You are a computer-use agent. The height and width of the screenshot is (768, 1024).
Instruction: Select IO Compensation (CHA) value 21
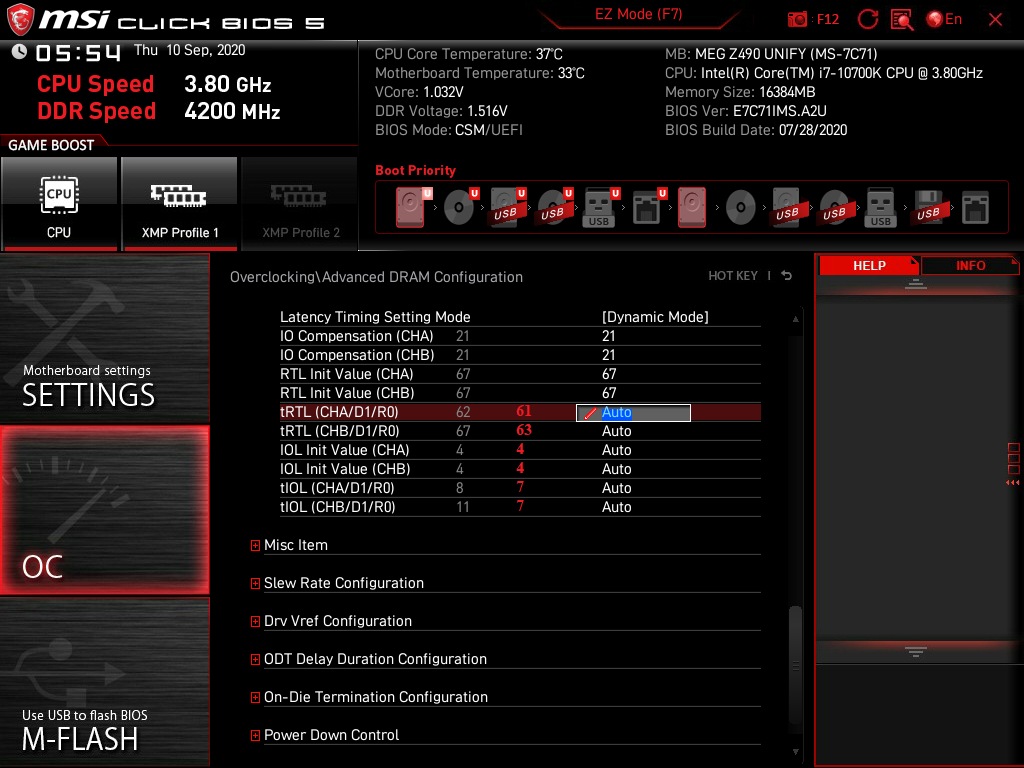pos(609,336)
